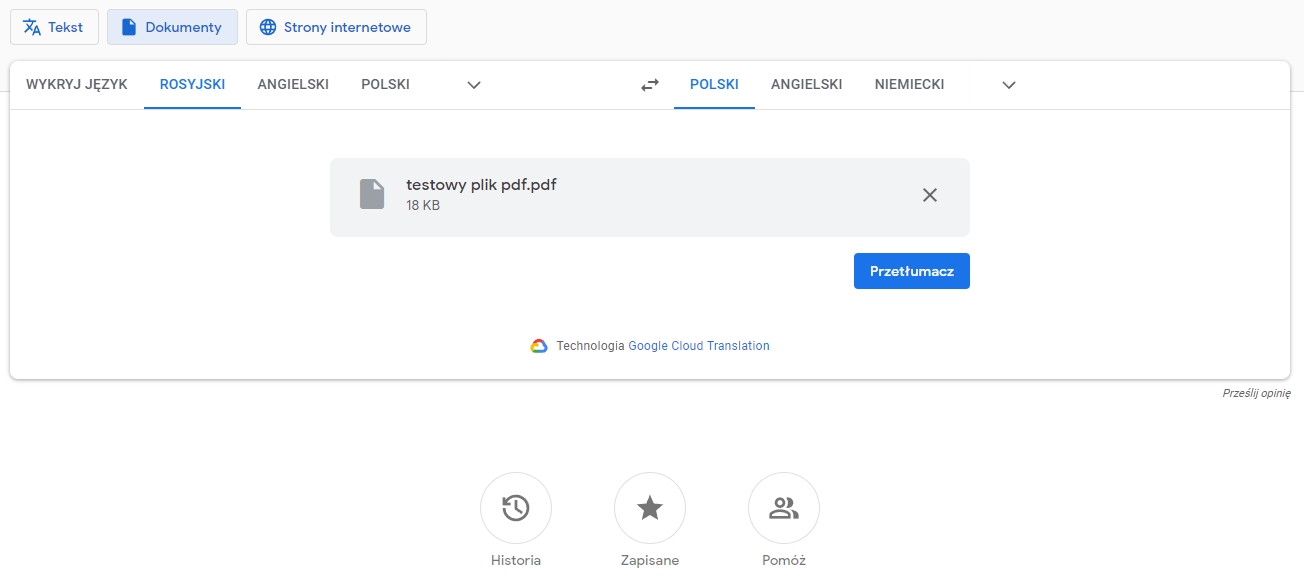This screenshot has width=1304, height=588.
Task: Switch to the Dokumenty tab
Action: [x=172, y=27]
